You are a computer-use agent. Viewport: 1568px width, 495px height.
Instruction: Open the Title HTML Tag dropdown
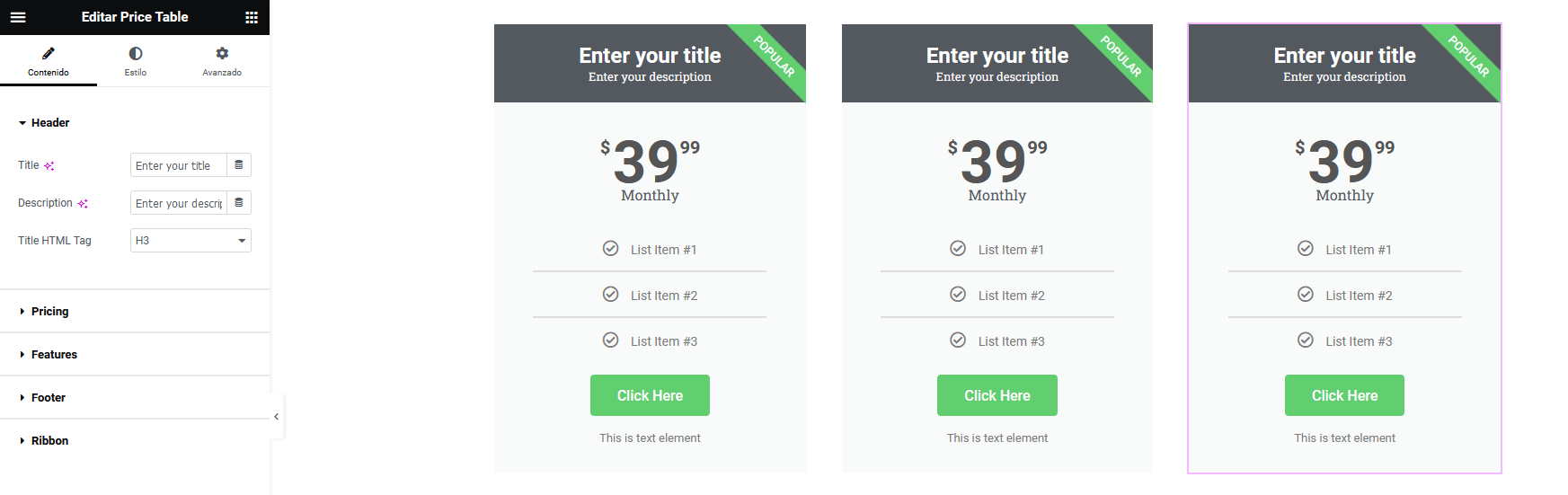pyautogui.click(x=190, y=241)
